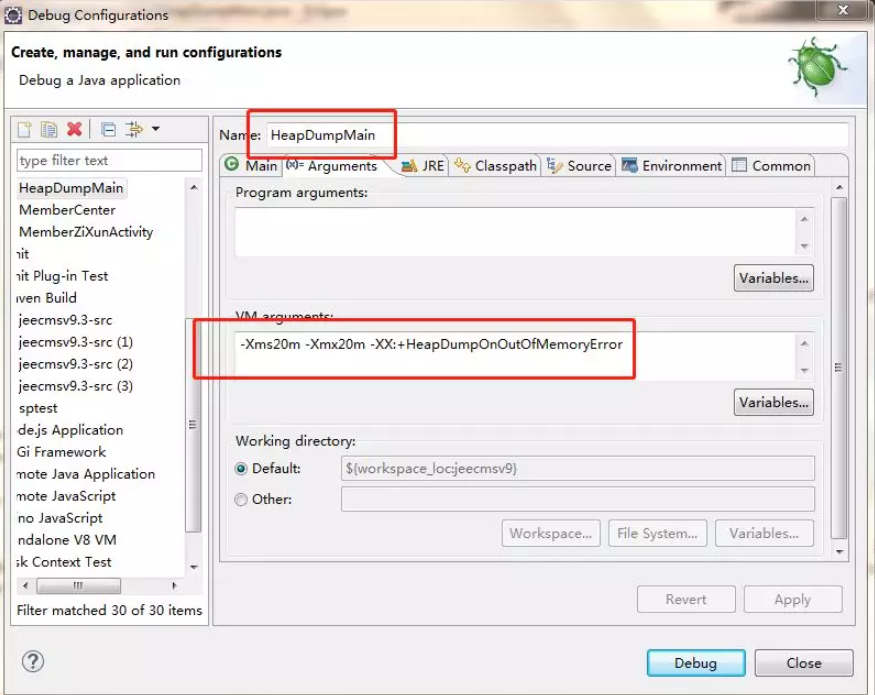This screenshot has height=695, width=875.
Task: Open the filter launch configurations dropdown arrow
Action: (x=156, y=129)
